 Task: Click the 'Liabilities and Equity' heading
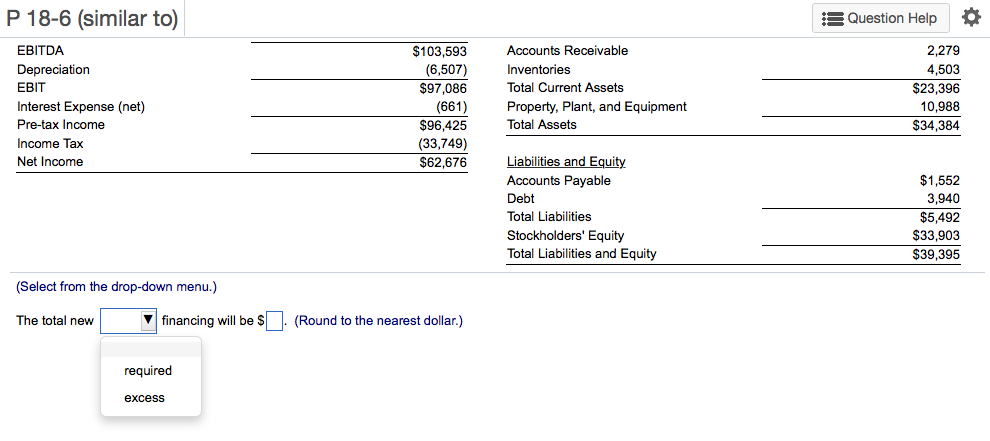tap(566, 162)
